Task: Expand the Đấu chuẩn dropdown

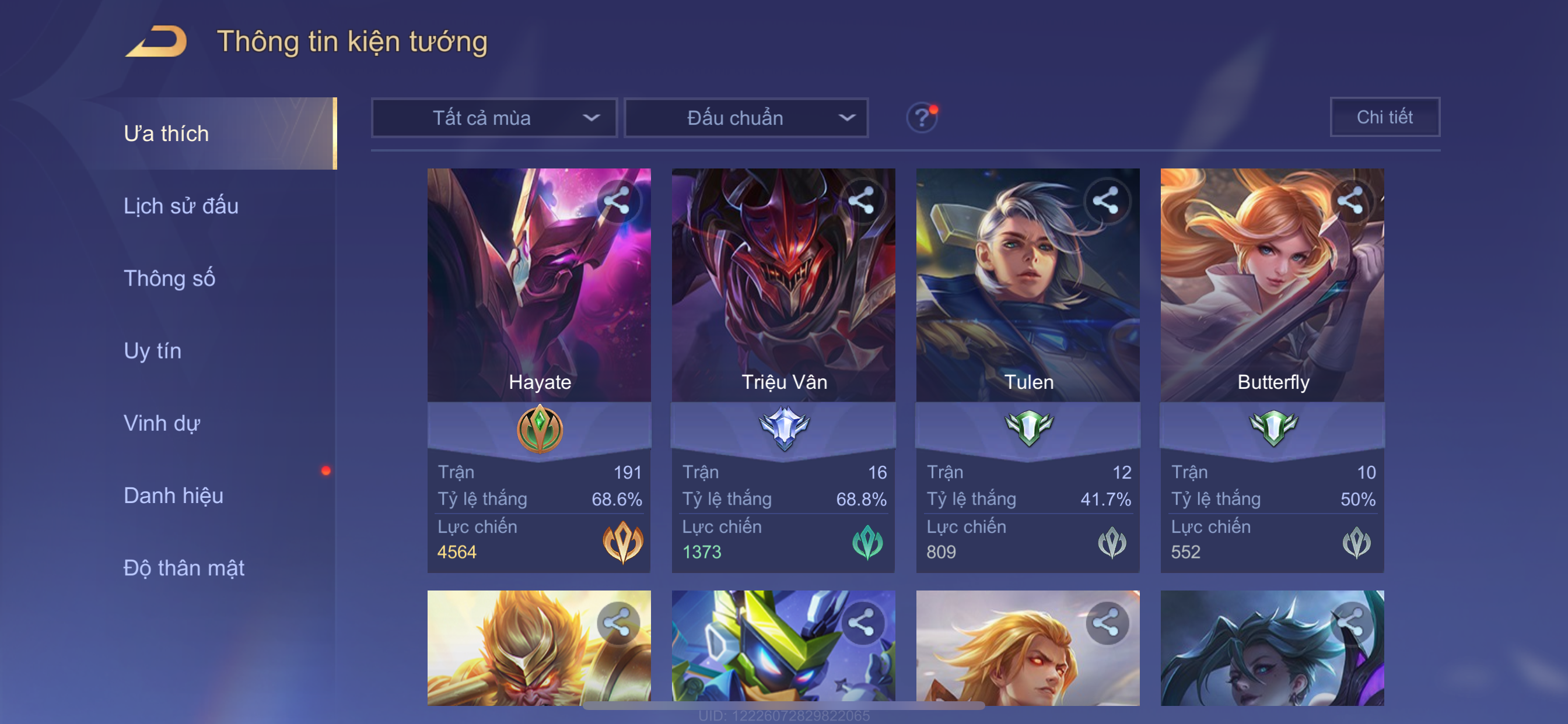Action: pos(746,117)
